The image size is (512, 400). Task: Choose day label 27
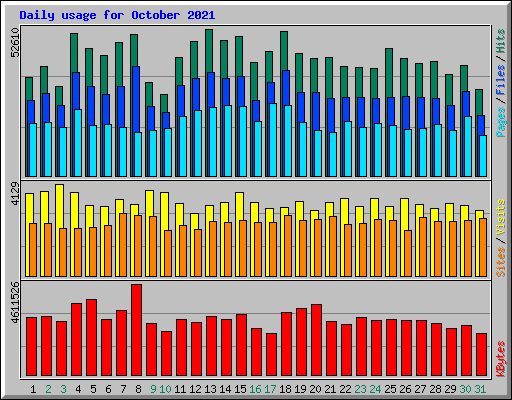[x=420, y=389]
